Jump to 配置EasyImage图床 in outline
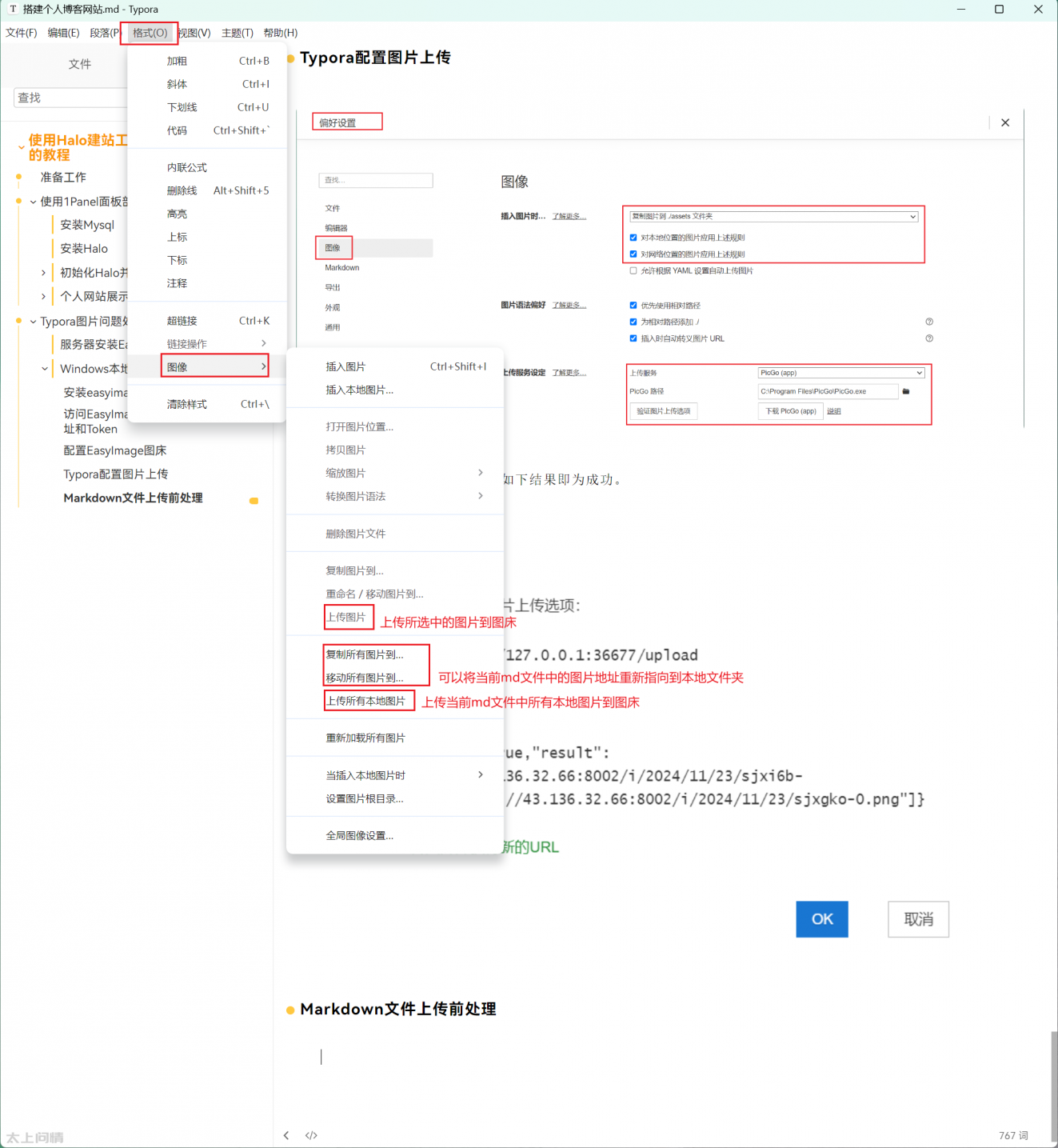 point(115,450)
